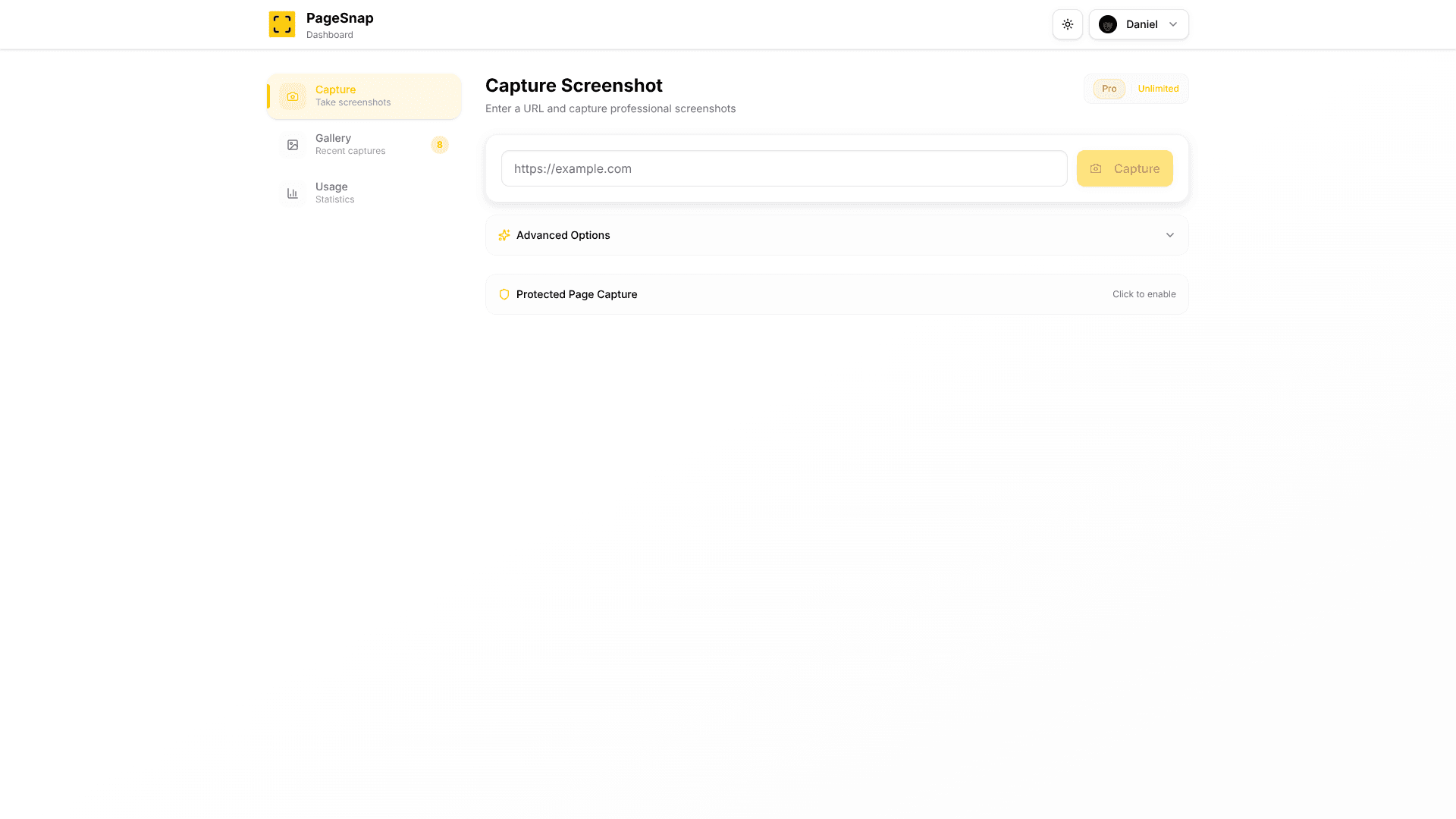The height and width of the screenshot is (819, 1456).
Task: Click the camera icon inside the Capture button
Action: (x=1096, y=168)
